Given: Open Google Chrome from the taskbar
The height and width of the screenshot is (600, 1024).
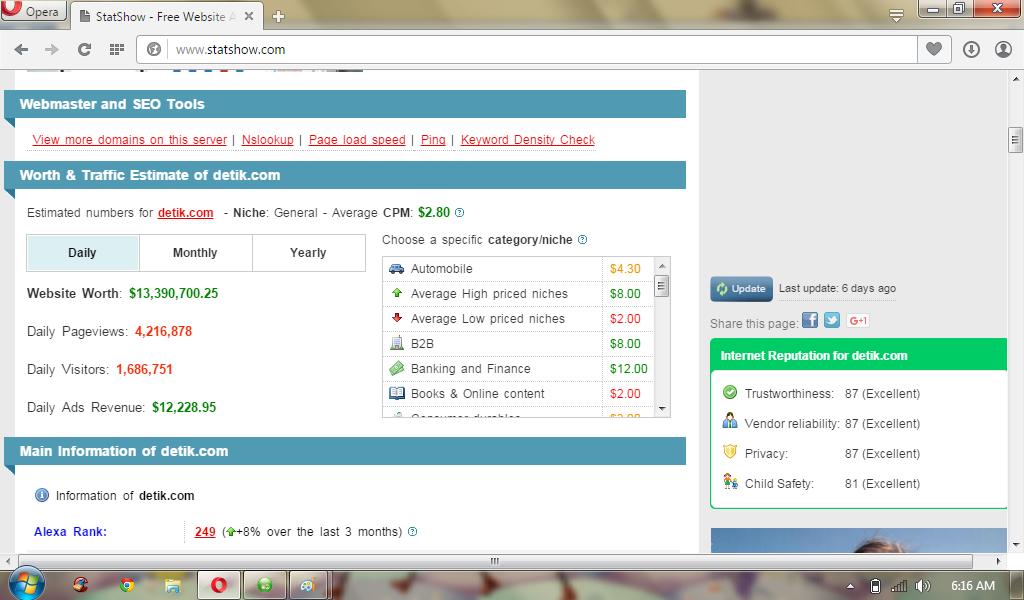Looking at the screenshot, I should [x=127, y=584].
